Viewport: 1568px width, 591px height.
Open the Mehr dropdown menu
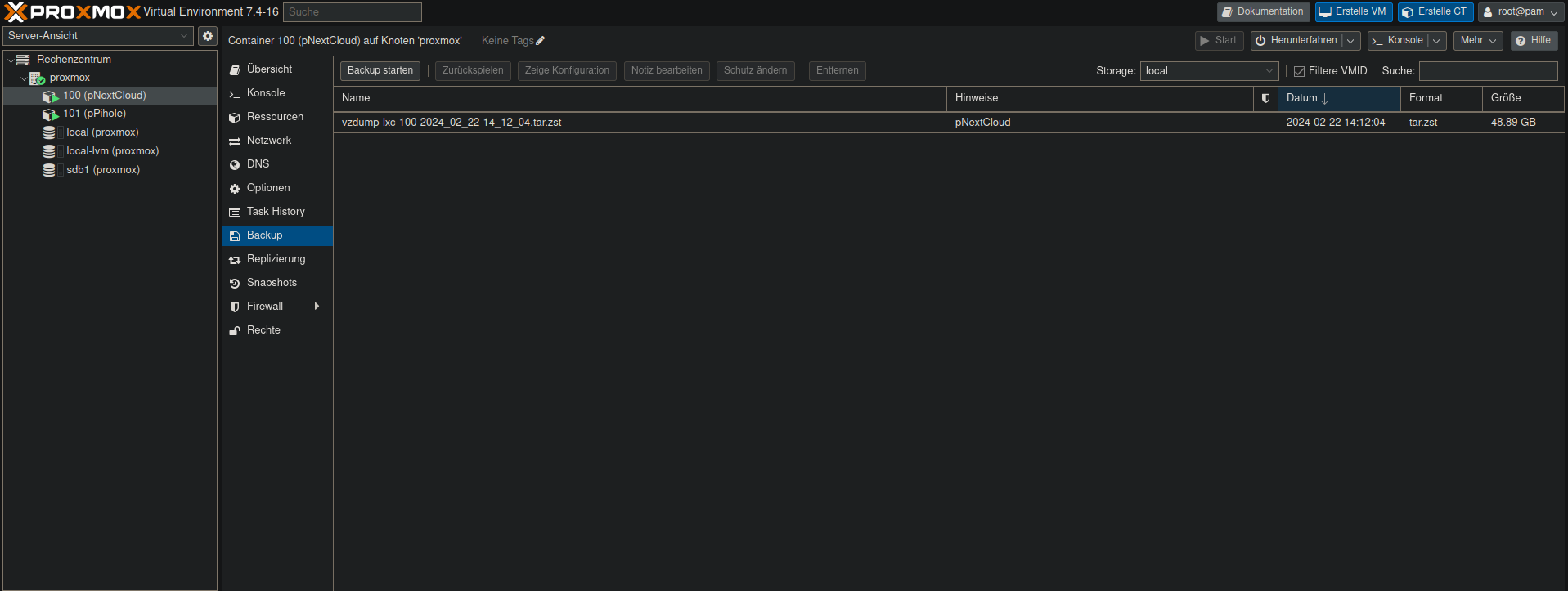[1478, 41]
